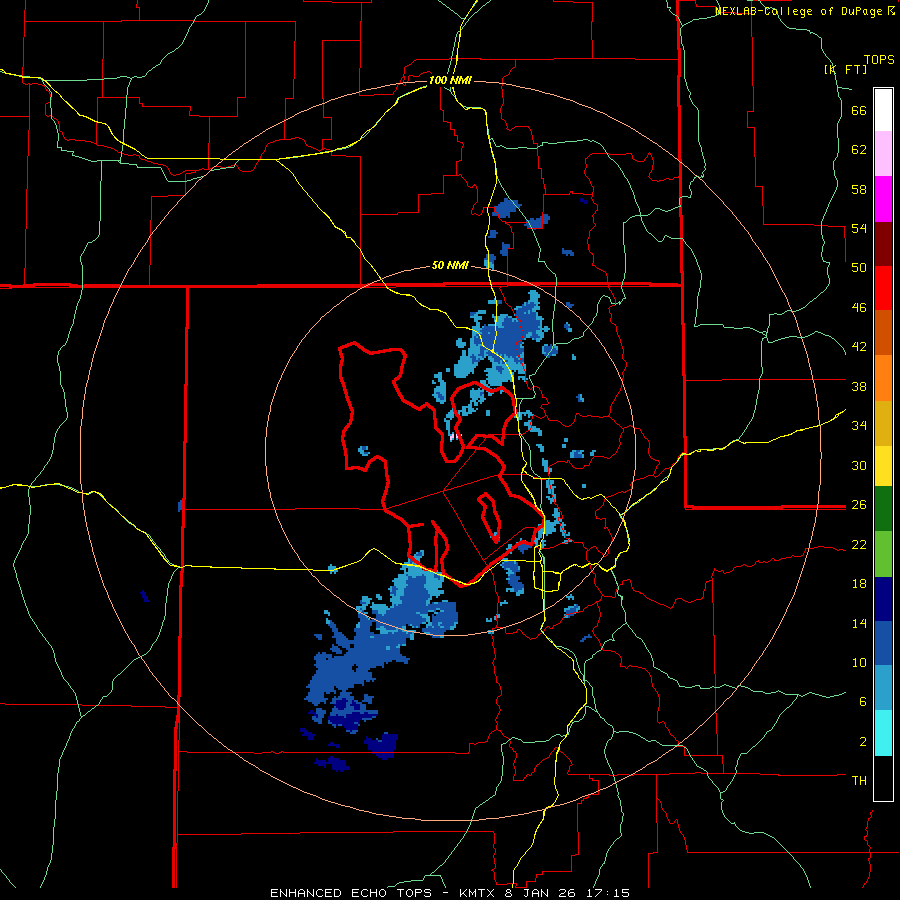This screenshot has height=900, width=900.
Task: Click the black TH legend swatch
Action: tap(883, 778)
